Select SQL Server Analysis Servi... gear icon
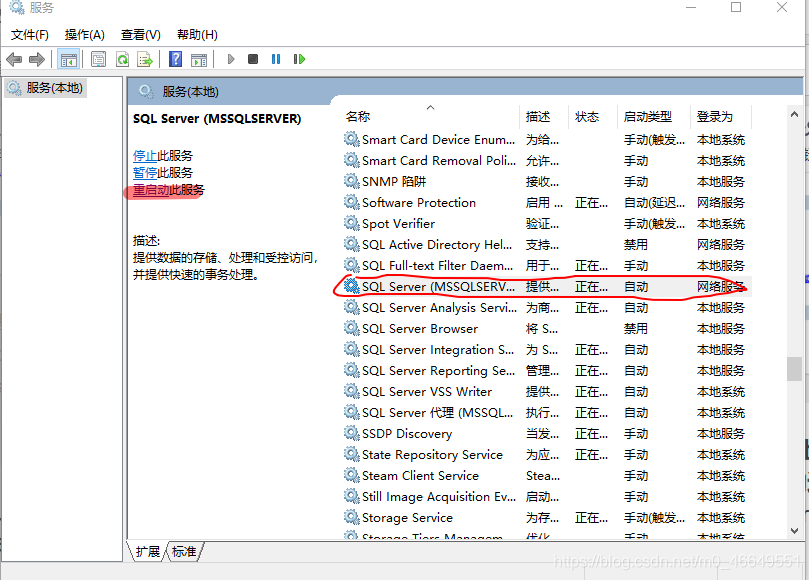 (x=351, y=308)
